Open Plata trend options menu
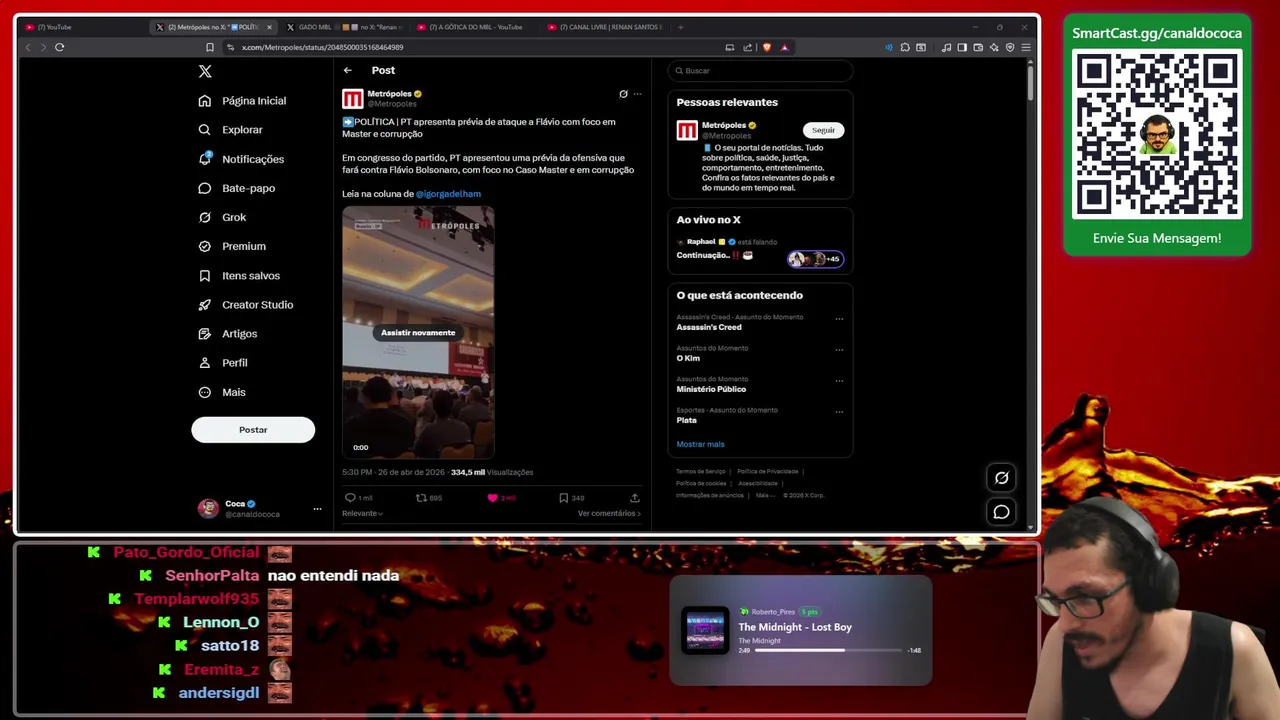The image size is (1280, 720). click(839, 412)
